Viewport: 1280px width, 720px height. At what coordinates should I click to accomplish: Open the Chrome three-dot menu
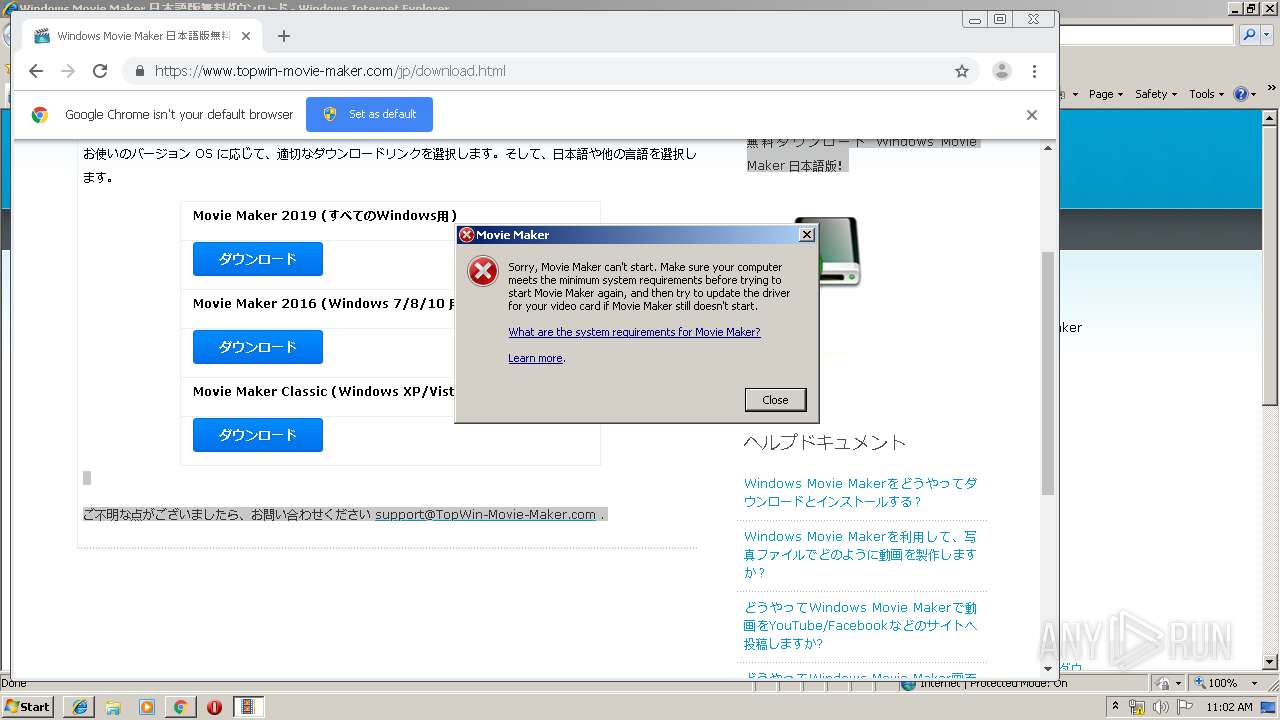click(1034, 71)
